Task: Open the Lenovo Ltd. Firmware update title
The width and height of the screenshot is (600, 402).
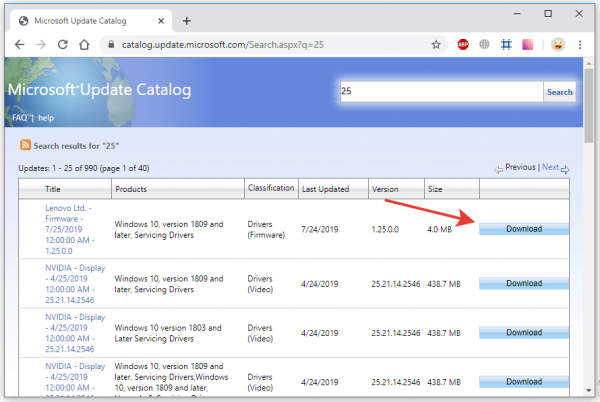Action: (x=70, y=229)
